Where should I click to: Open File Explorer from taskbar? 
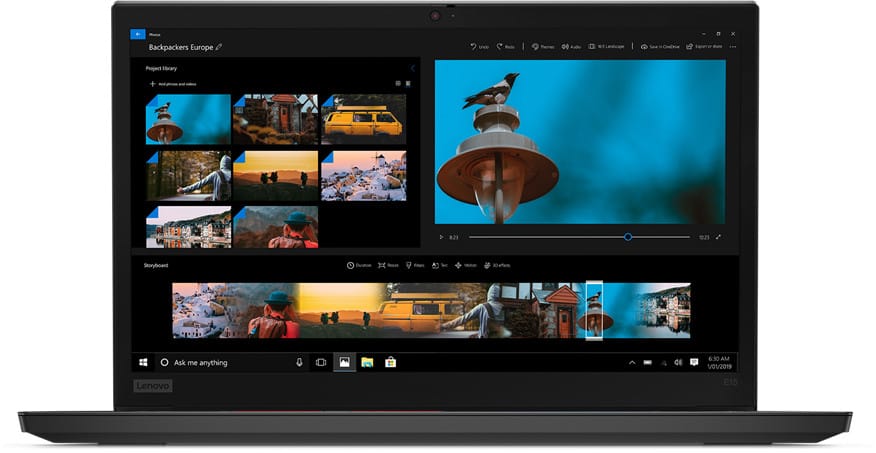[x=367, y=363]
